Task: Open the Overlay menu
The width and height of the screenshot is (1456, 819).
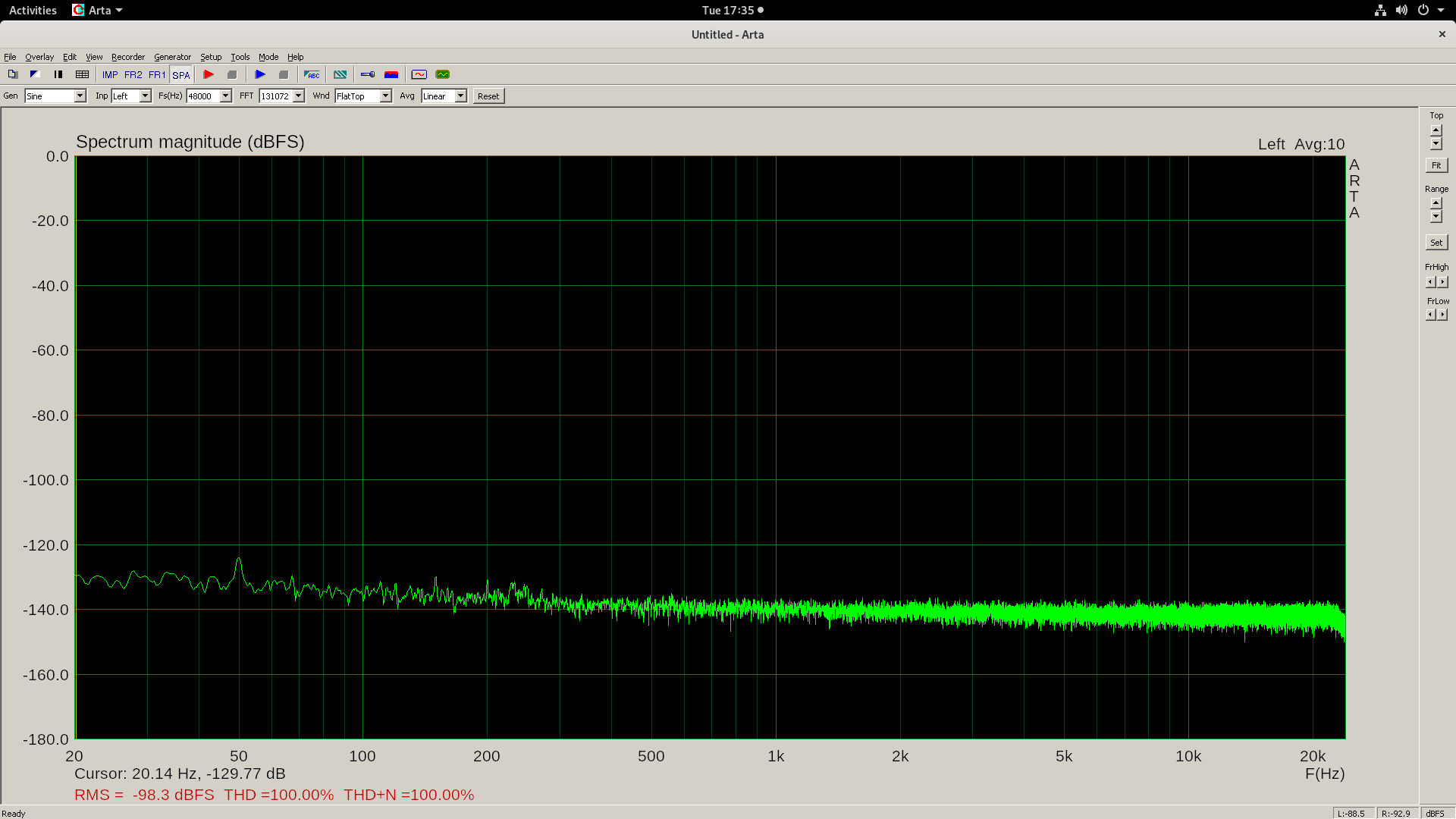Action: [x=39, y=57]
